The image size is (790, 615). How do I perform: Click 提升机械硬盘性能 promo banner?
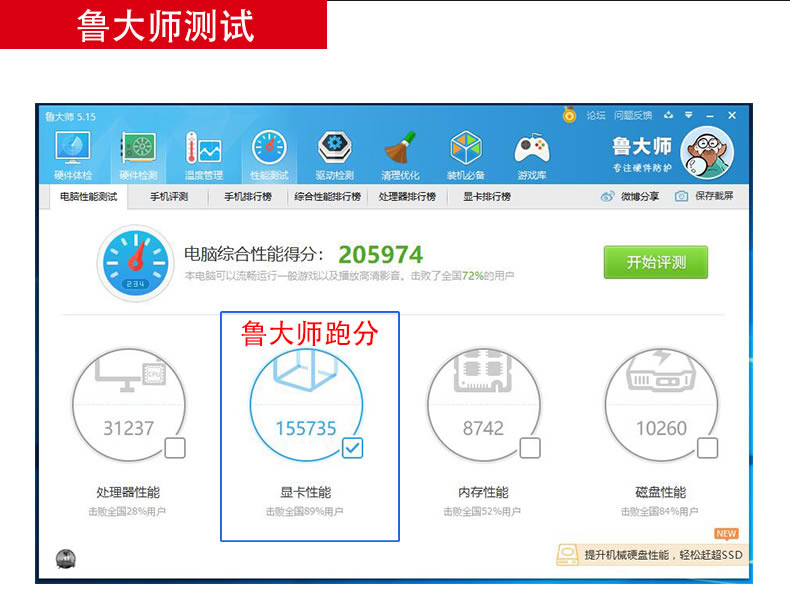coord(650,555)
